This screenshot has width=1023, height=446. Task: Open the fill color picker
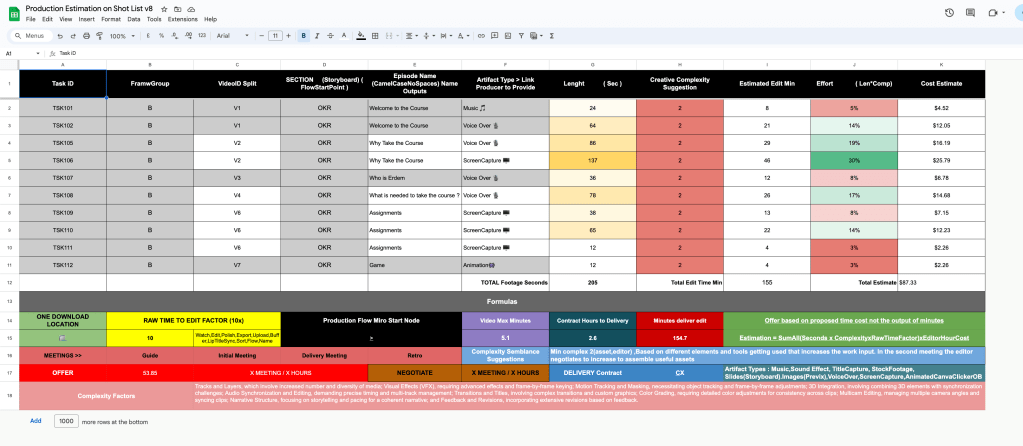pyautogui.click(x=361, y=36)
